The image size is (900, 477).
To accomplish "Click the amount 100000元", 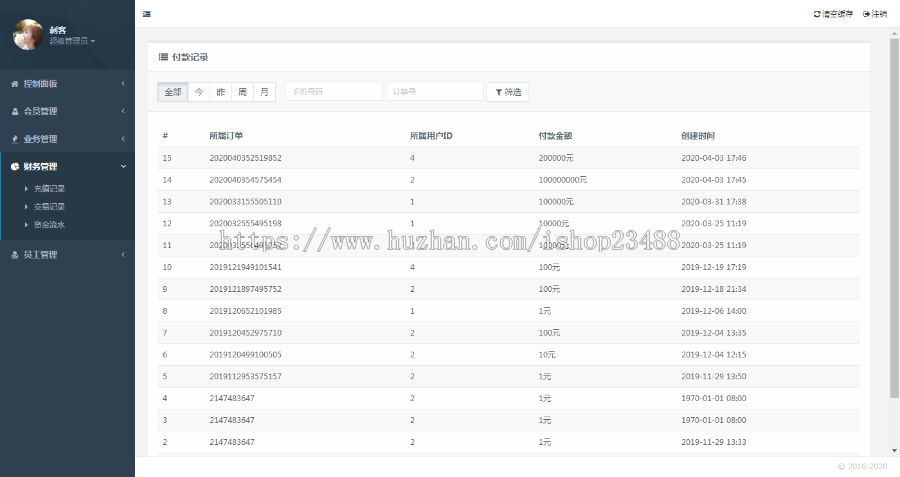I will point(556,201).
